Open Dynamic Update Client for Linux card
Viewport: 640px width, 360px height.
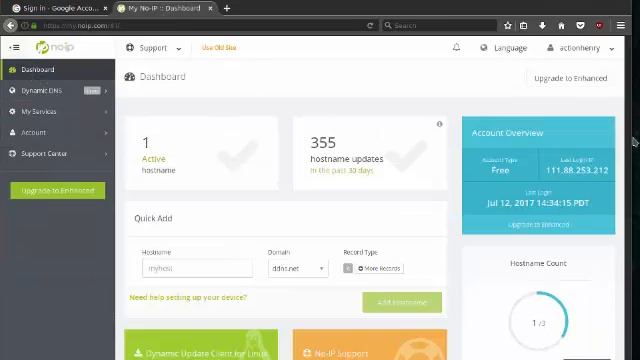pyautogui.click(x=201, y=345)
